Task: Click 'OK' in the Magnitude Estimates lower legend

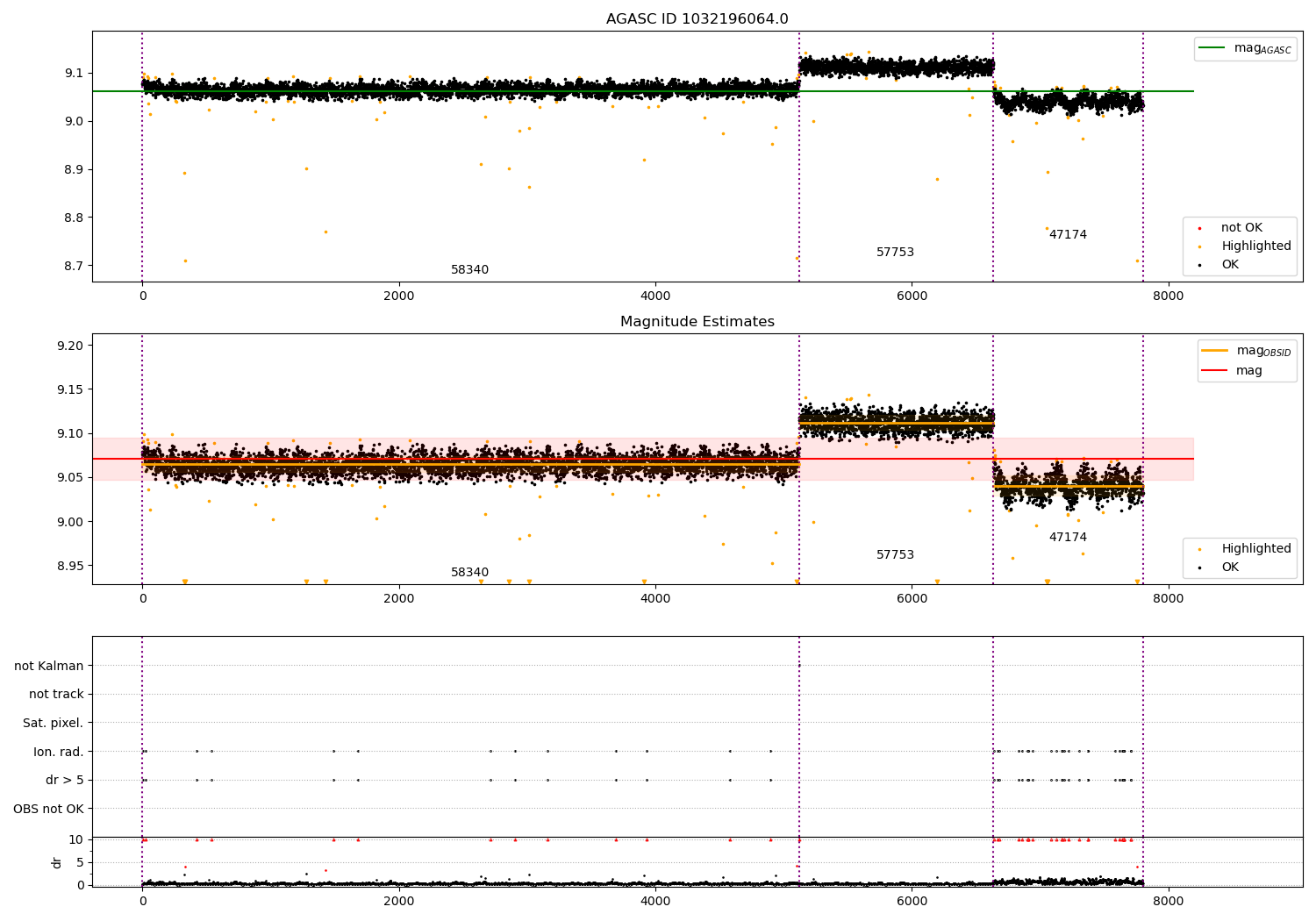Action: 1230,568
